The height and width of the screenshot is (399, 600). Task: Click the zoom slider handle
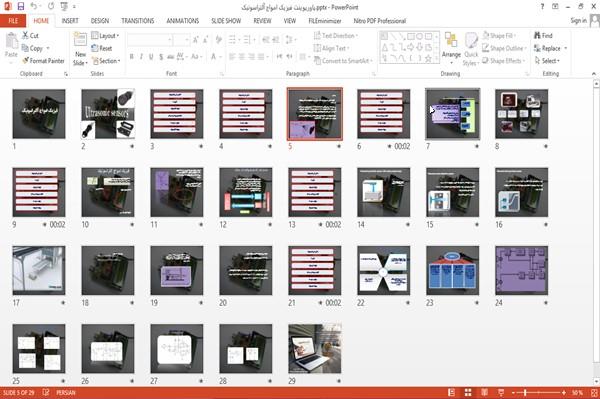(x=525, y=392)
